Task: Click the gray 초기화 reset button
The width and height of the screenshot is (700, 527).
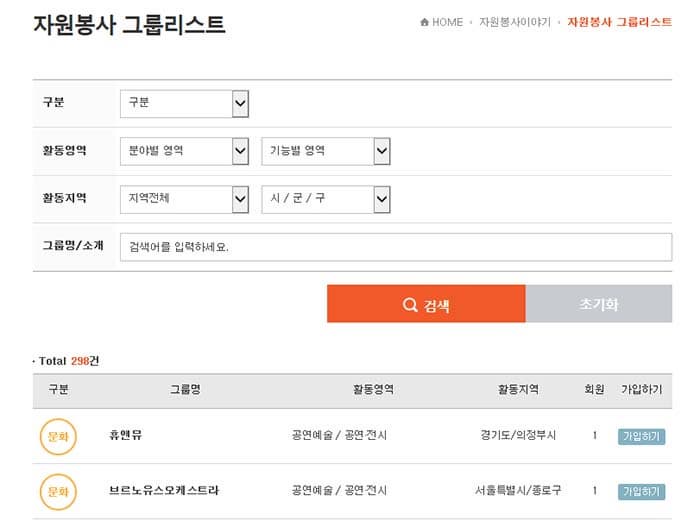Action: tap(599, 304)
